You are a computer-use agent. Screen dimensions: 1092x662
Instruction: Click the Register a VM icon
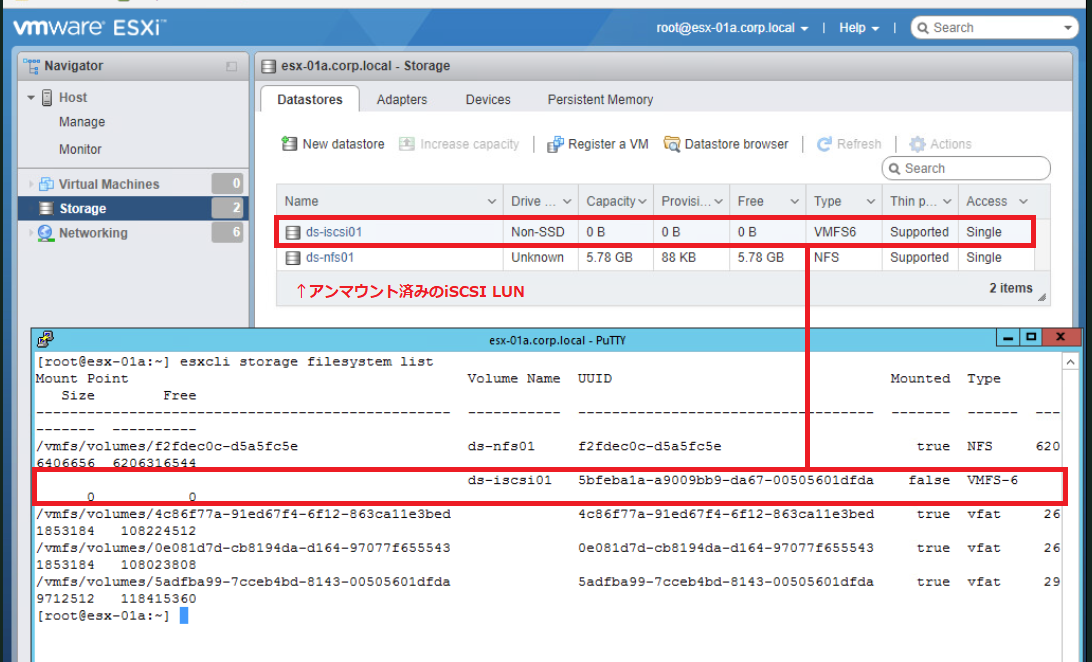click(x=555, y=144)
